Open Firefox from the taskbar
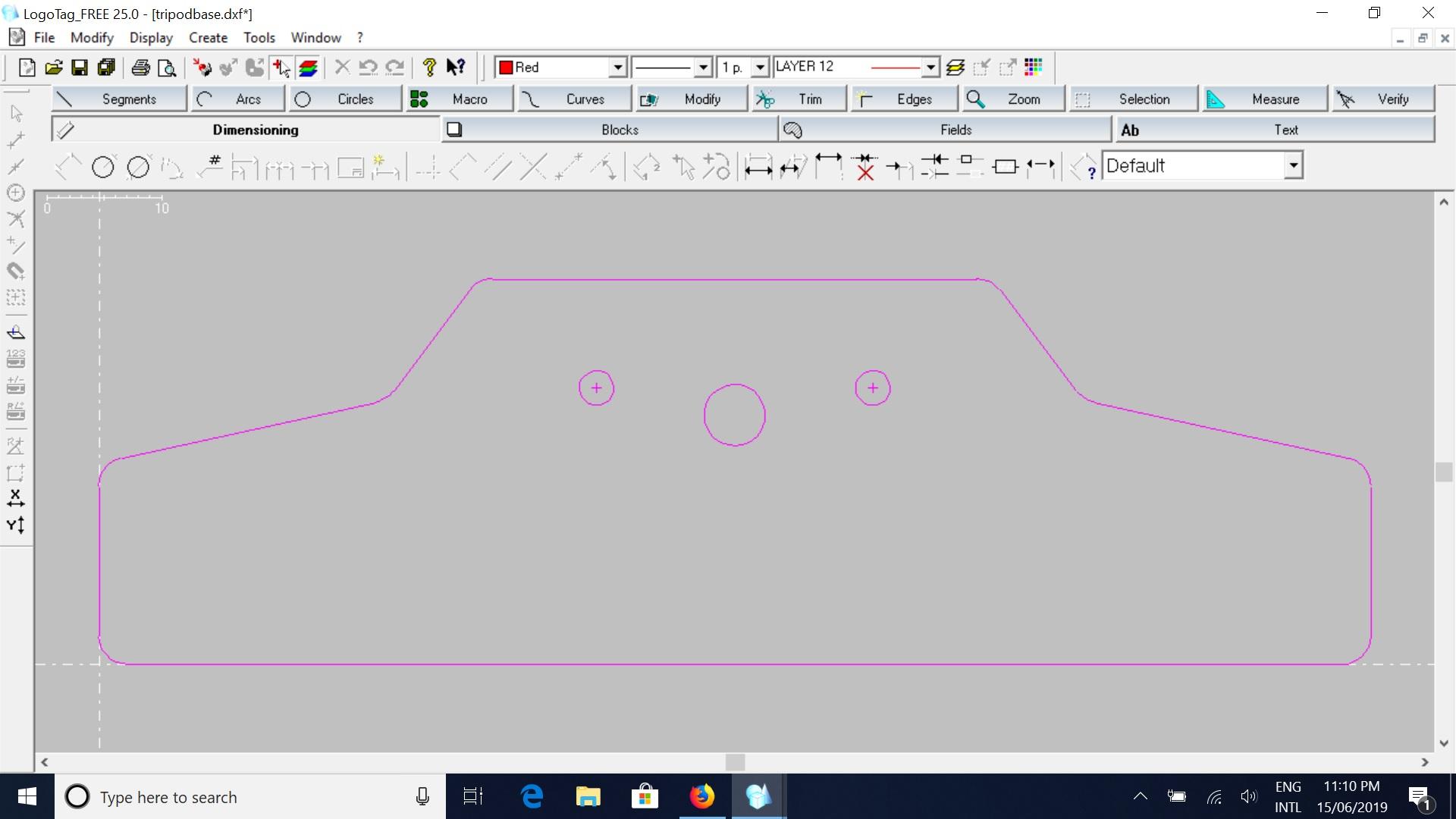The height and width of the screenshot is (819, 1456). click(x=701, y=796)
